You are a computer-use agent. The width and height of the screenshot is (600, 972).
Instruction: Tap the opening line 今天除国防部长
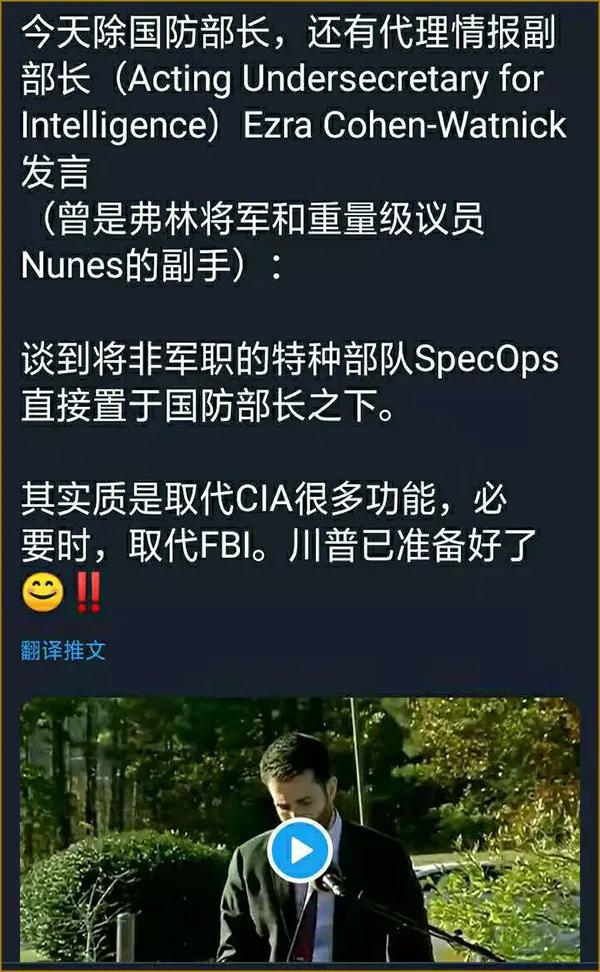pyautogui.click(x=146, y=33)
